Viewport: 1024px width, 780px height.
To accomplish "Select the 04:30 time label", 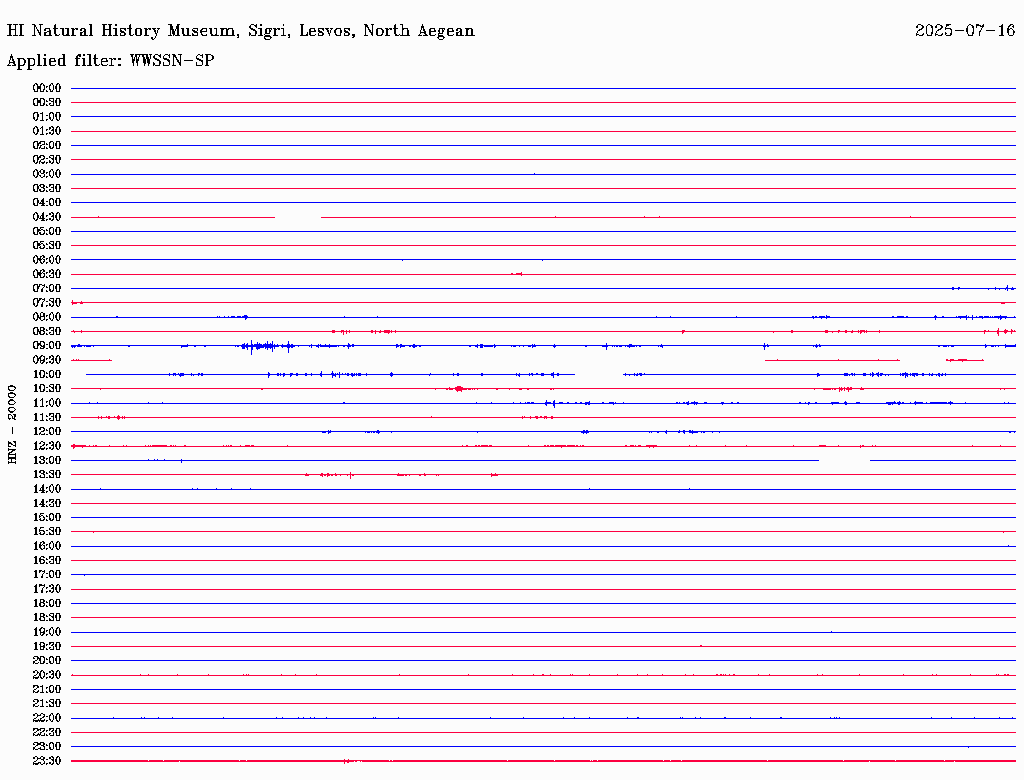I will [47, 217].
